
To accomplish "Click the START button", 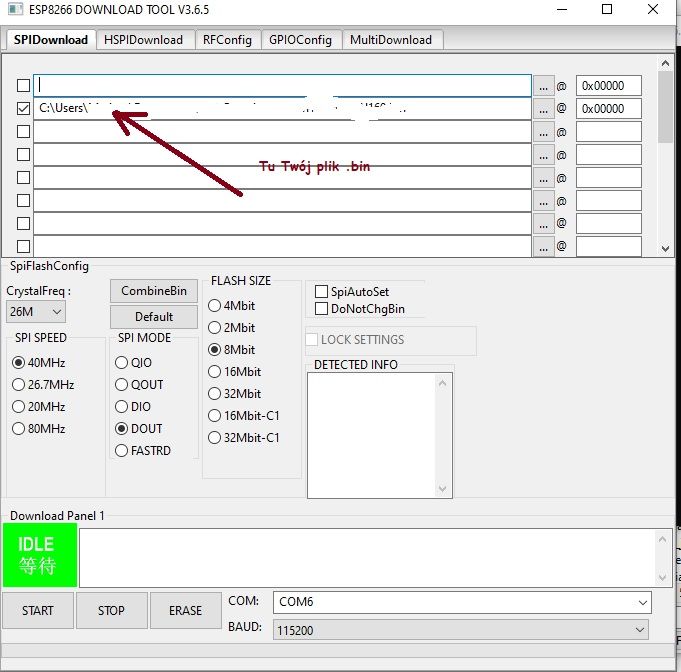I will point(38,610).
